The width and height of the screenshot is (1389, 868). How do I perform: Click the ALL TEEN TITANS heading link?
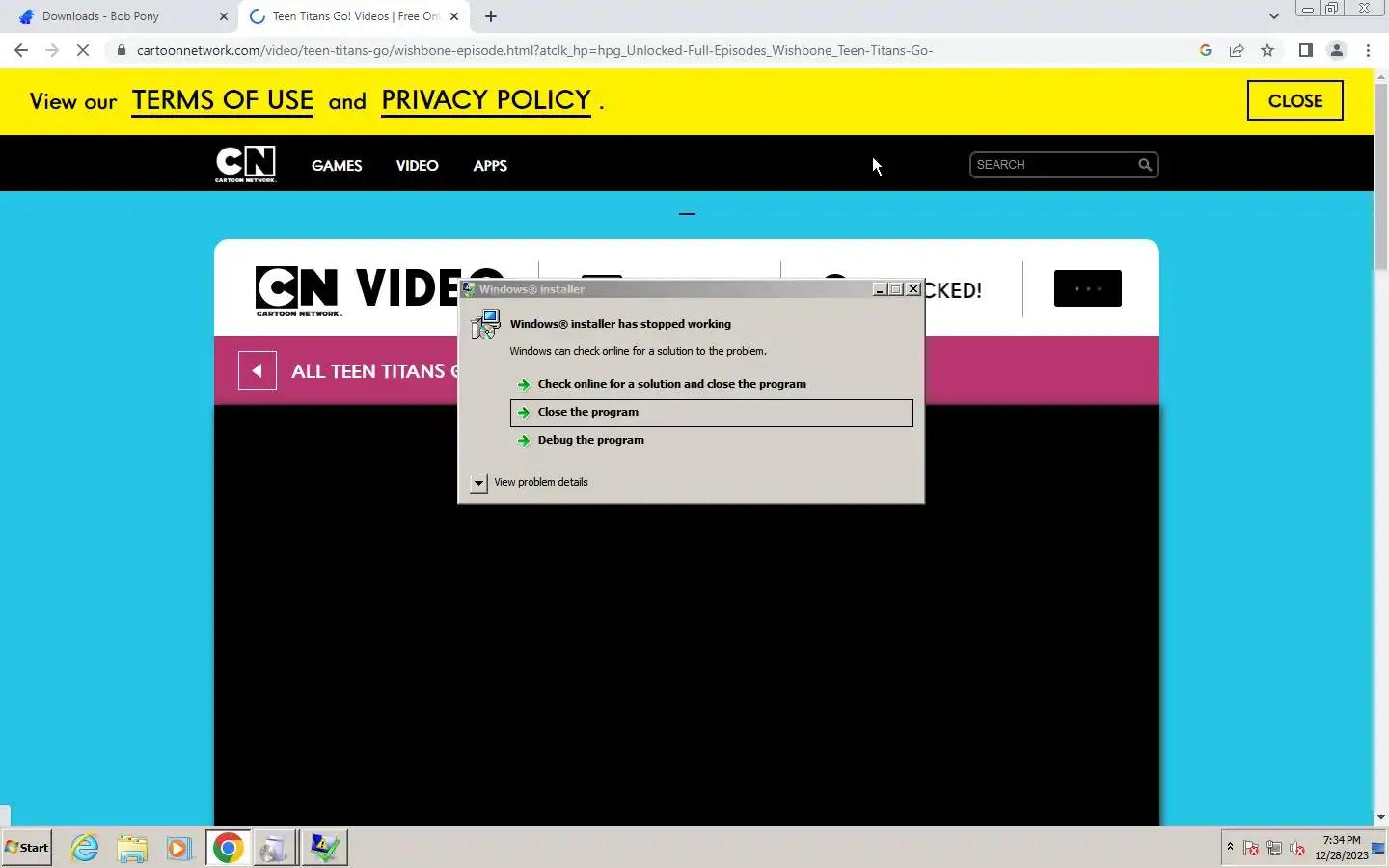pos(374,371)
